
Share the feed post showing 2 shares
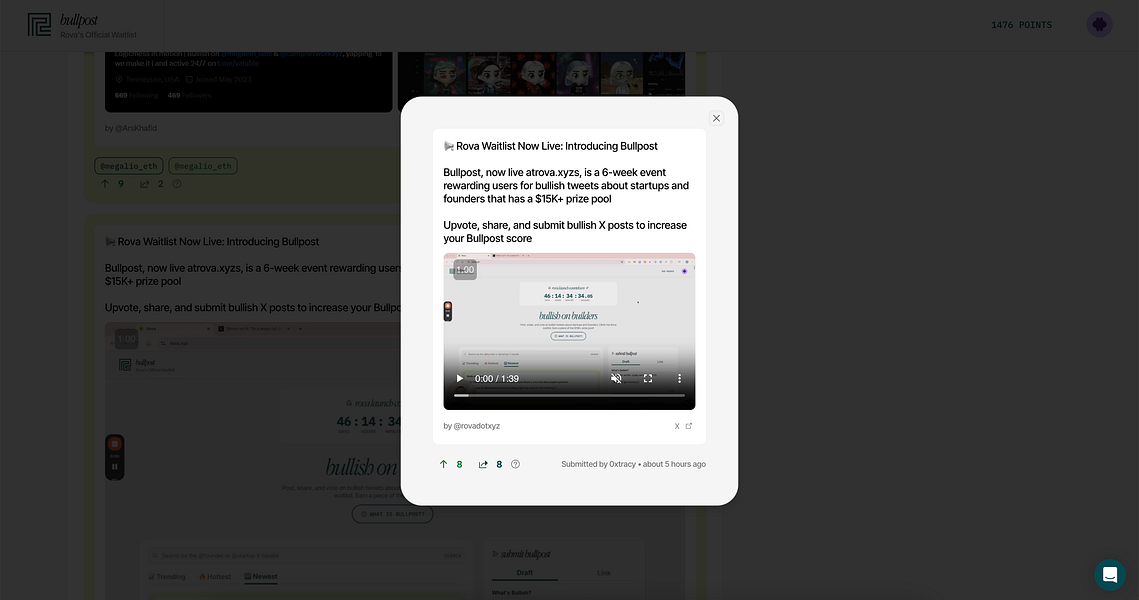(x=145, y=184)
